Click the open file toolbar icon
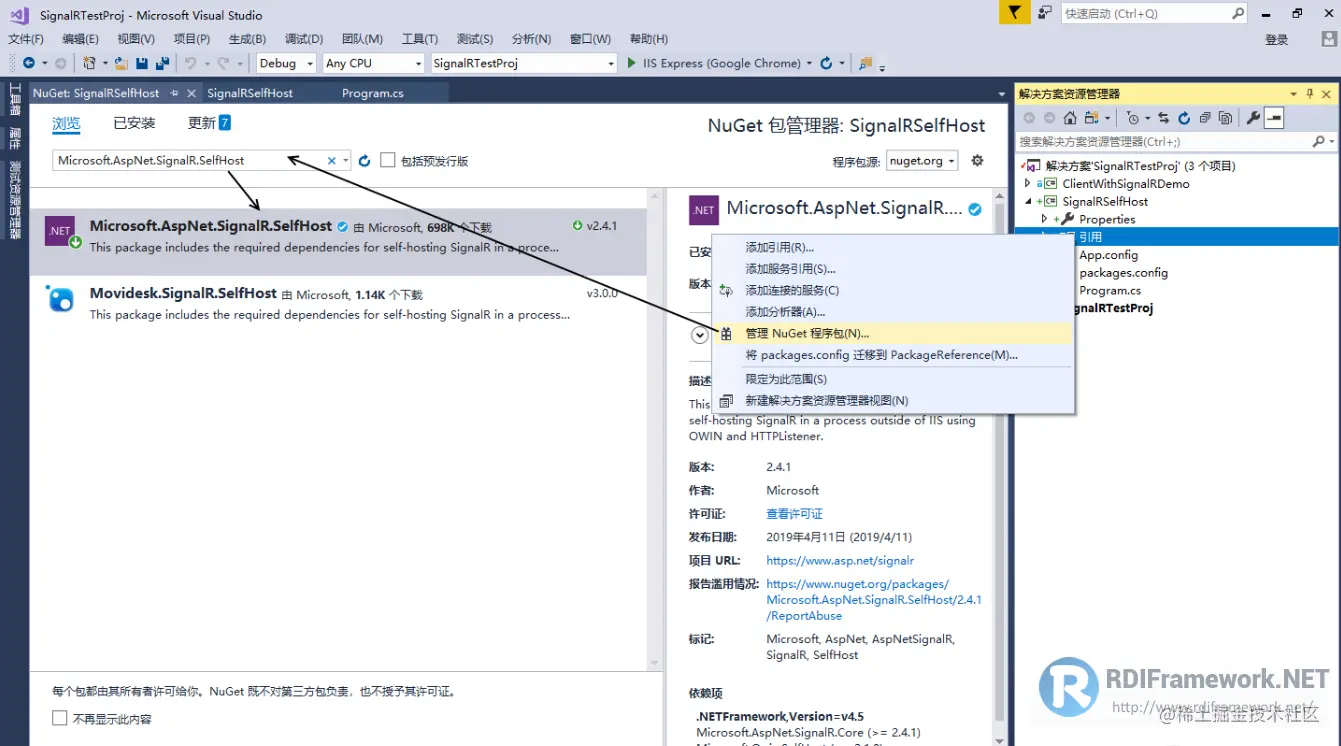 pos(121,63)
